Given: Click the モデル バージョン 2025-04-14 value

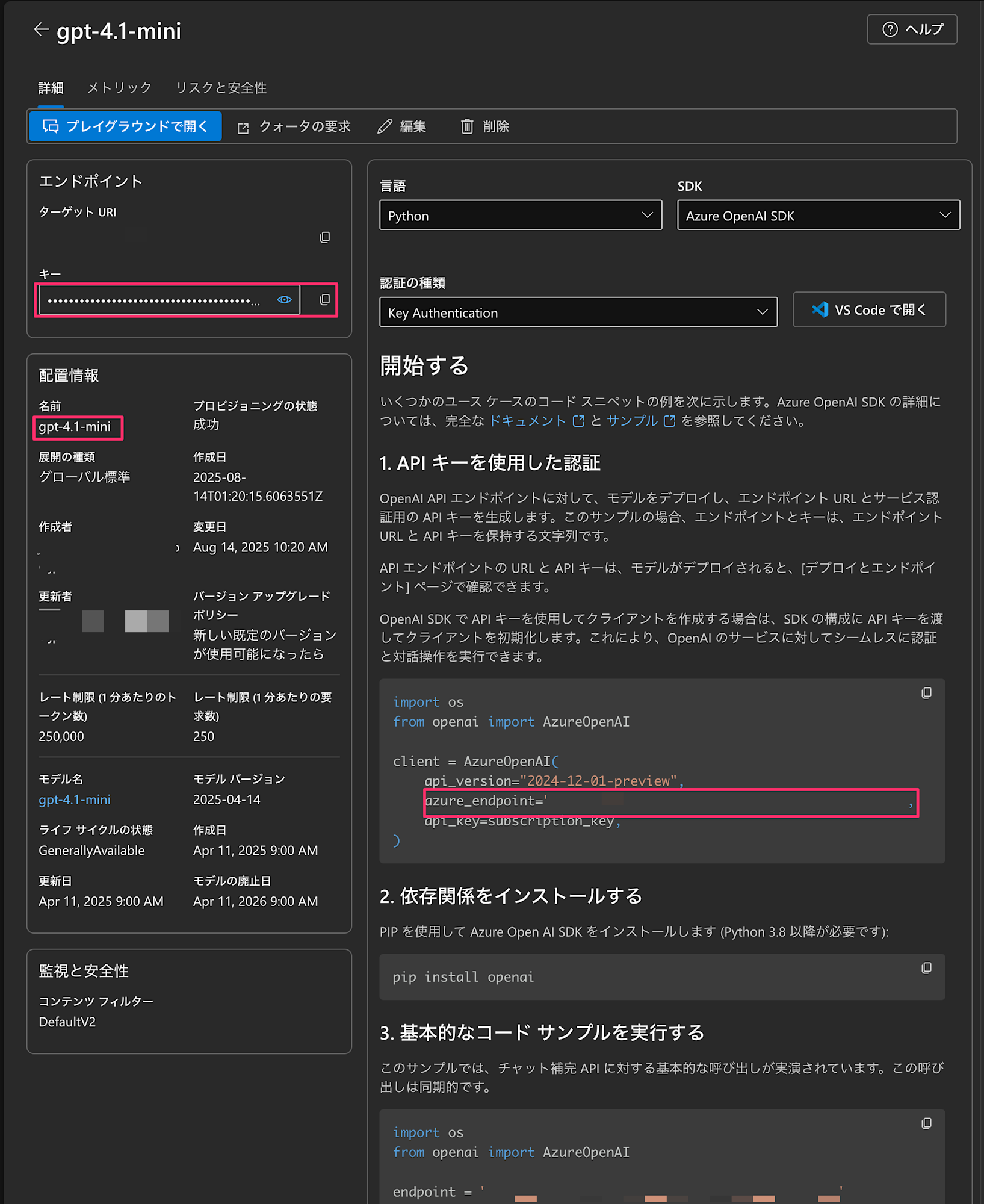Looking at the screenshot, I should (227, 799).
